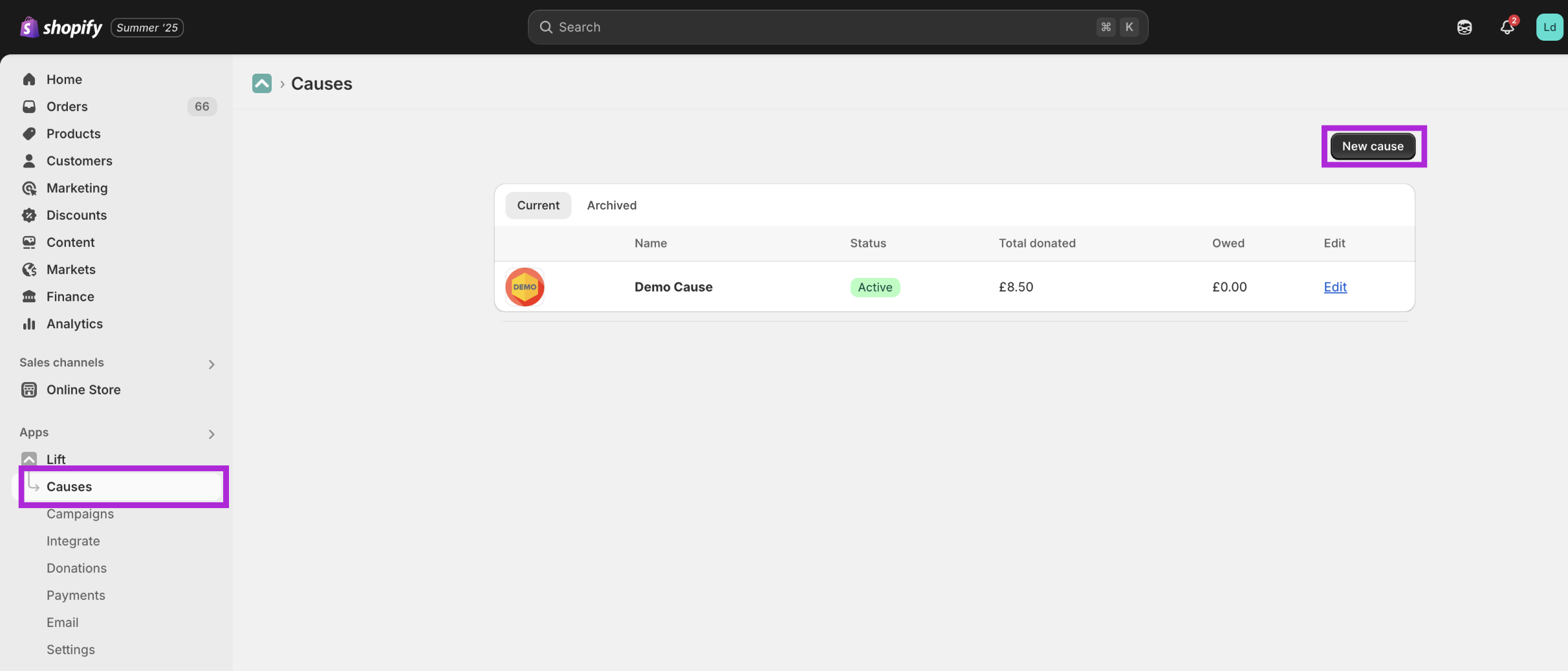
Task: Open the Online Store sales channel
Action: 83,389
